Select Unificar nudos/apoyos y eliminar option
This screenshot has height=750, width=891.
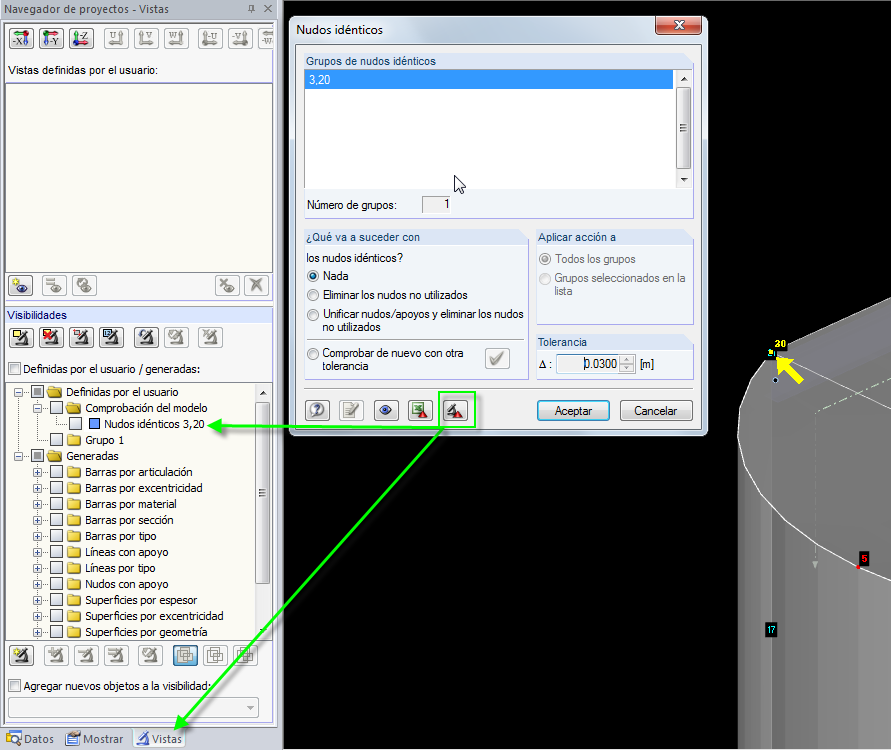point(313,315)
